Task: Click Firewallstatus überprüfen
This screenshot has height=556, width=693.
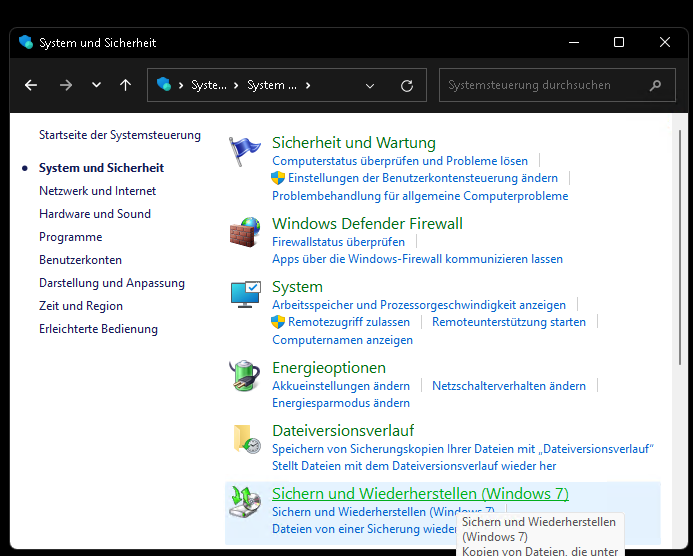Action: [339, 242]
